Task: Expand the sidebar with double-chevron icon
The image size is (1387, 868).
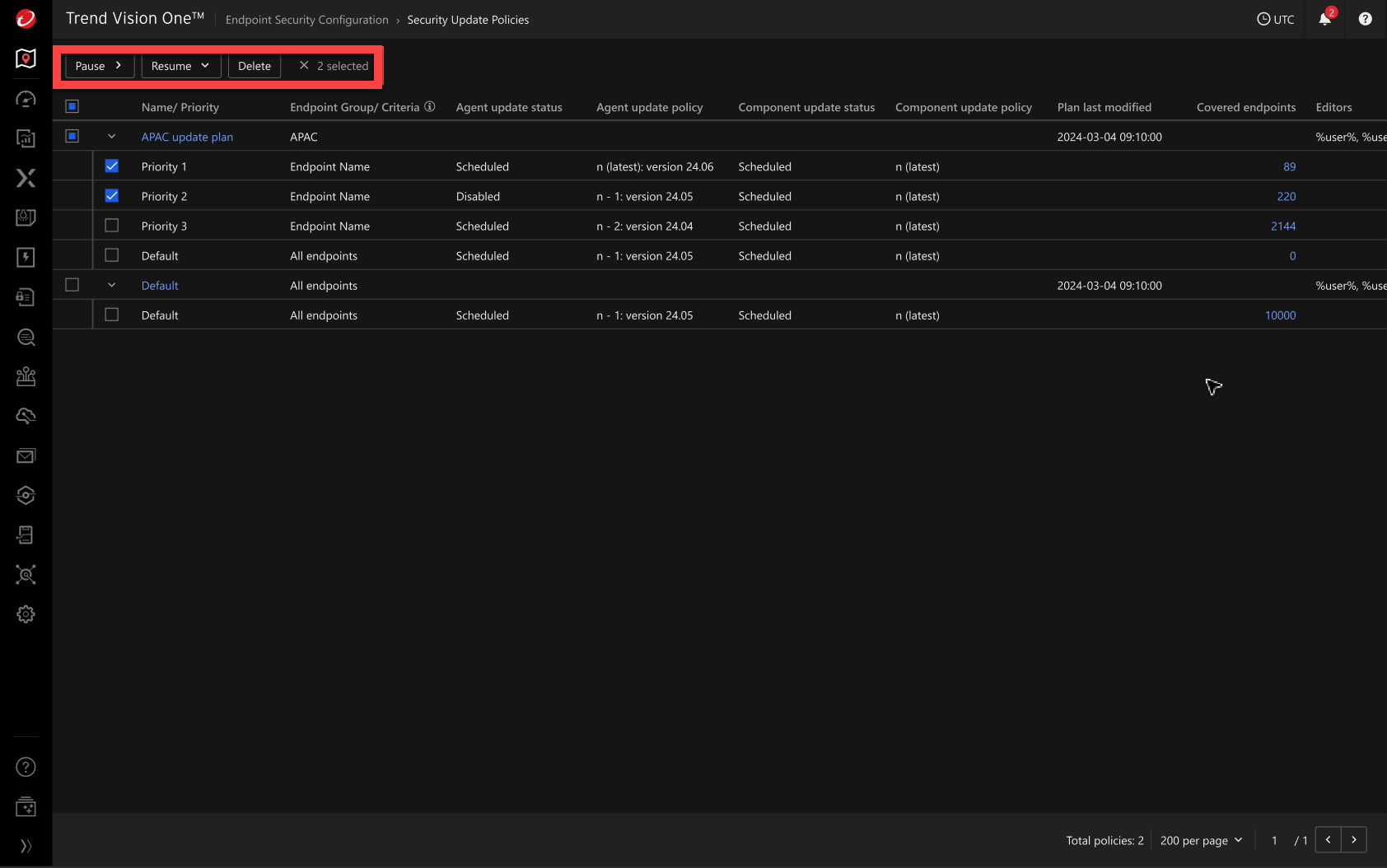Action: pos(26,846)
